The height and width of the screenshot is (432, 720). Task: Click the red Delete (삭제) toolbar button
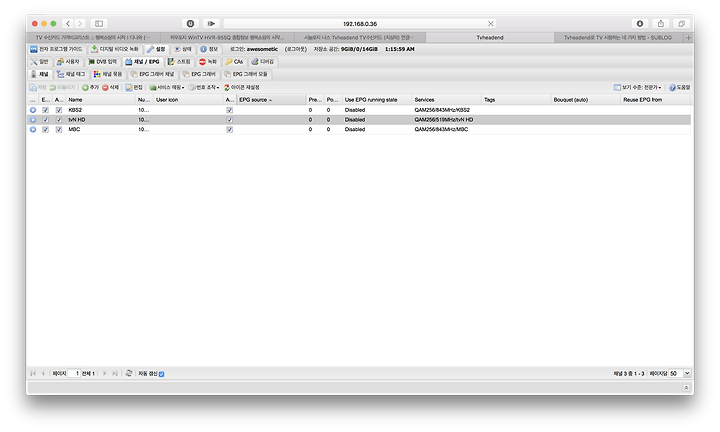point(110,87)
